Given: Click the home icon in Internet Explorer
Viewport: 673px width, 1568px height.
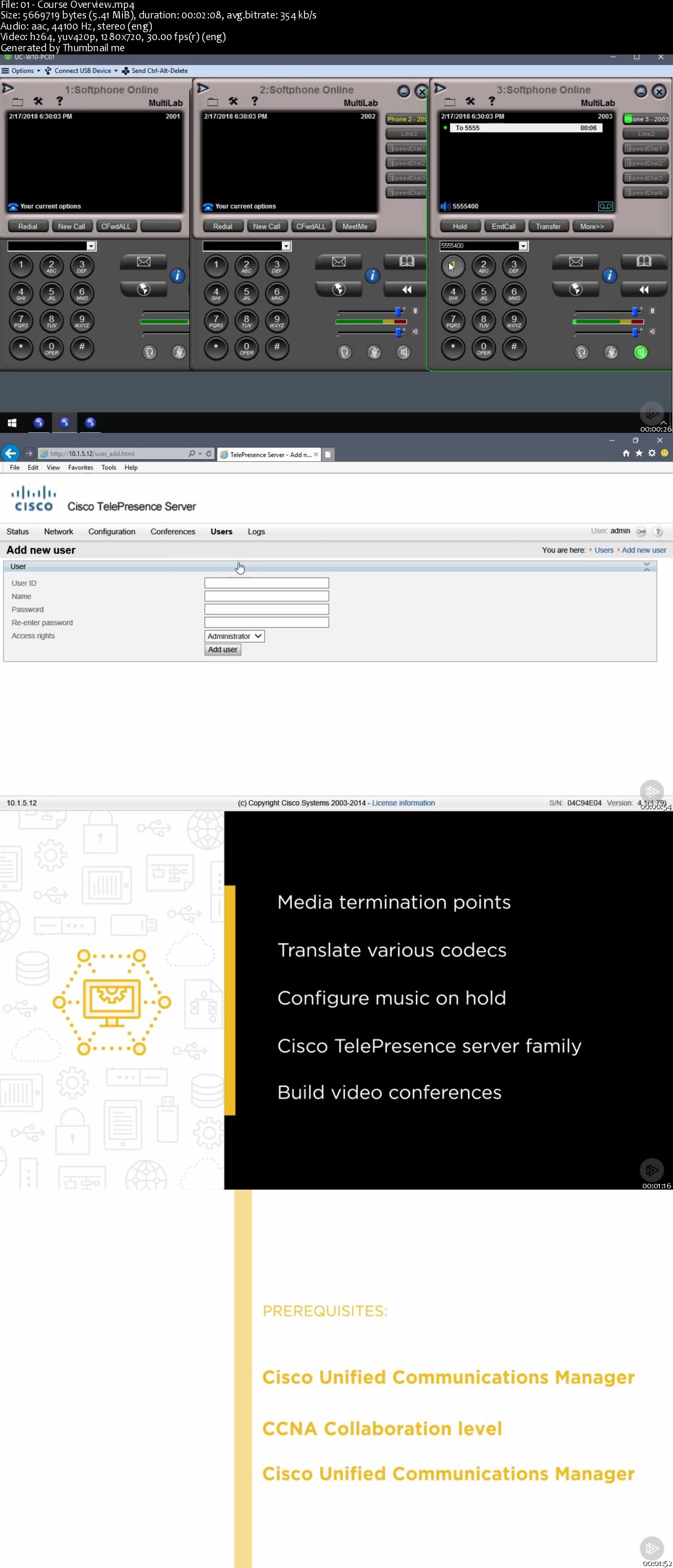Looking at the screenshot, I should [626, 453].
